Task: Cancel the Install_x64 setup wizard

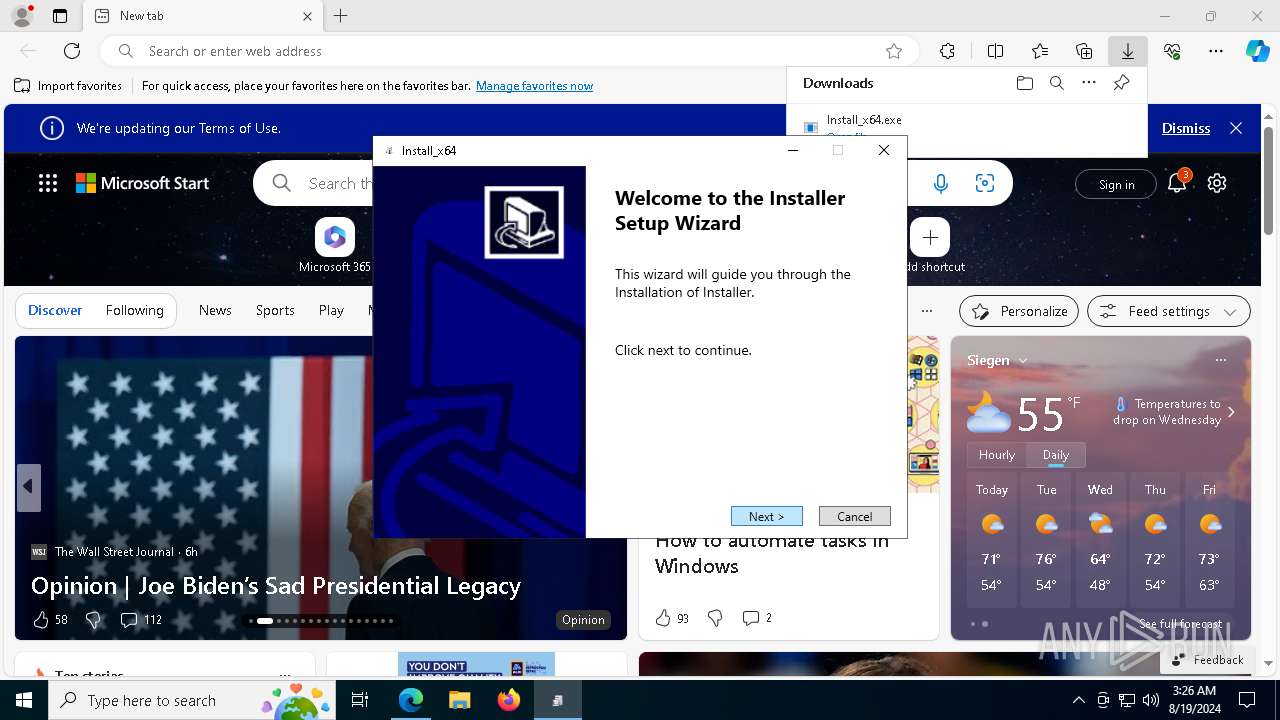Action: [x=854, y=516]
